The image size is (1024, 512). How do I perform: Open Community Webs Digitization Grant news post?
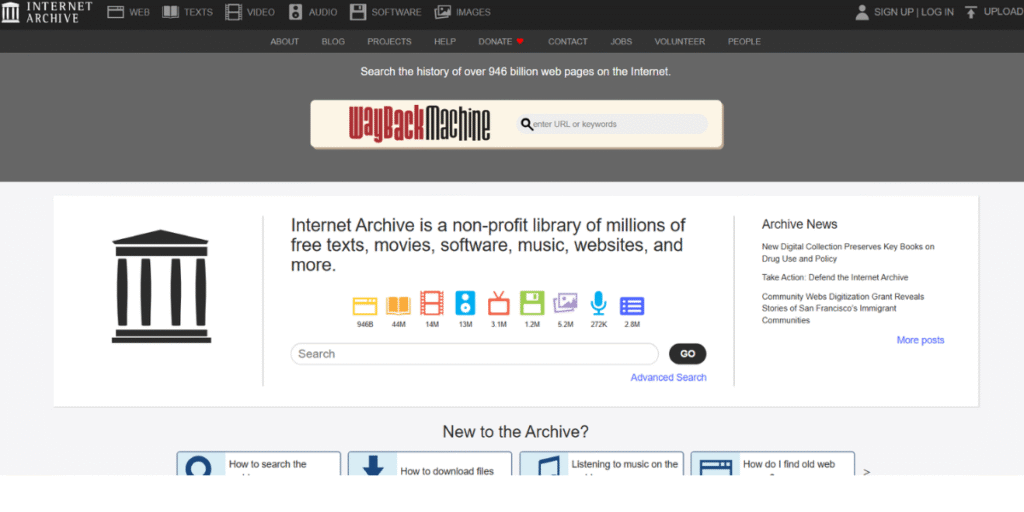(x=842, y=308)
